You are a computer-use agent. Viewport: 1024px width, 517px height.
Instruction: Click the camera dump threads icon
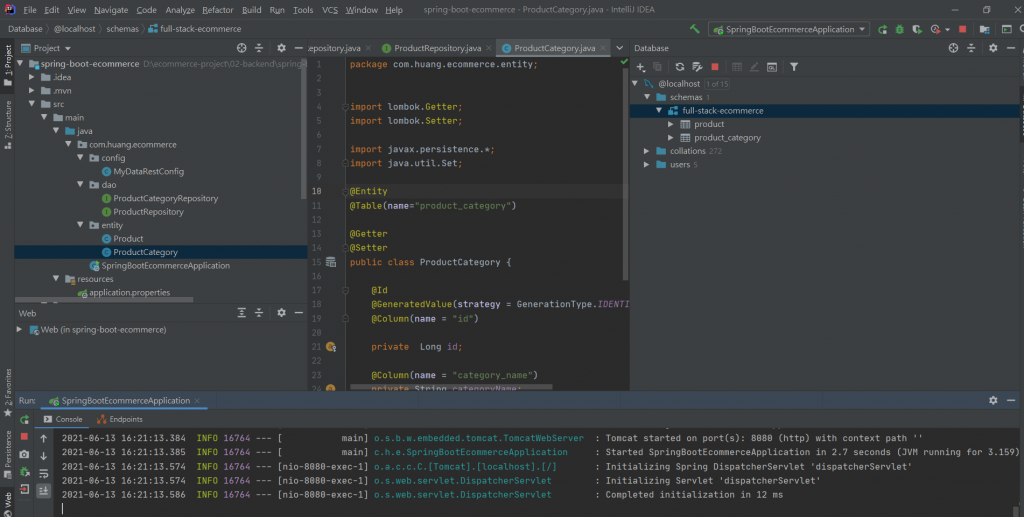pos(24,454)
